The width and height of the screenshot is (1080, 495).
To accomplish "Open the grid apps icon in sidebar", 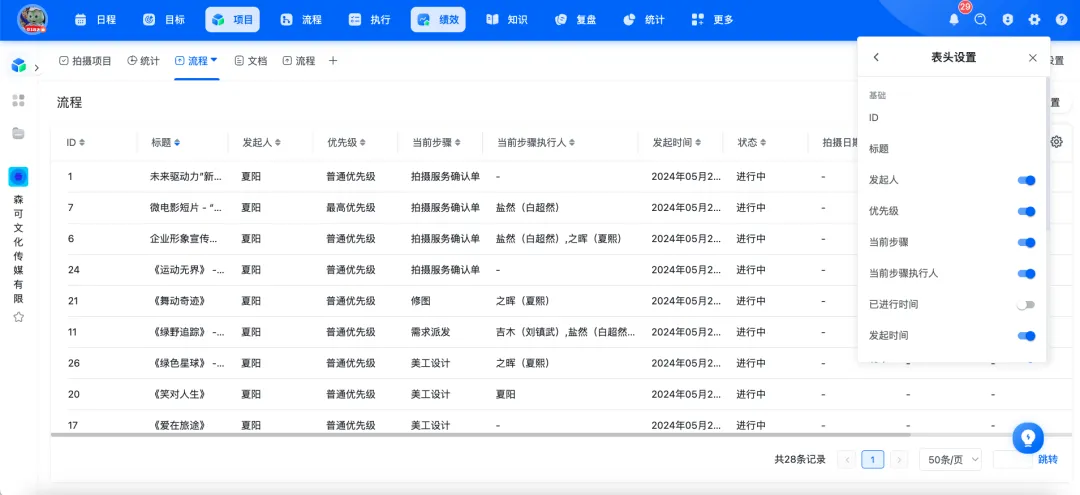I will point(19,101).
